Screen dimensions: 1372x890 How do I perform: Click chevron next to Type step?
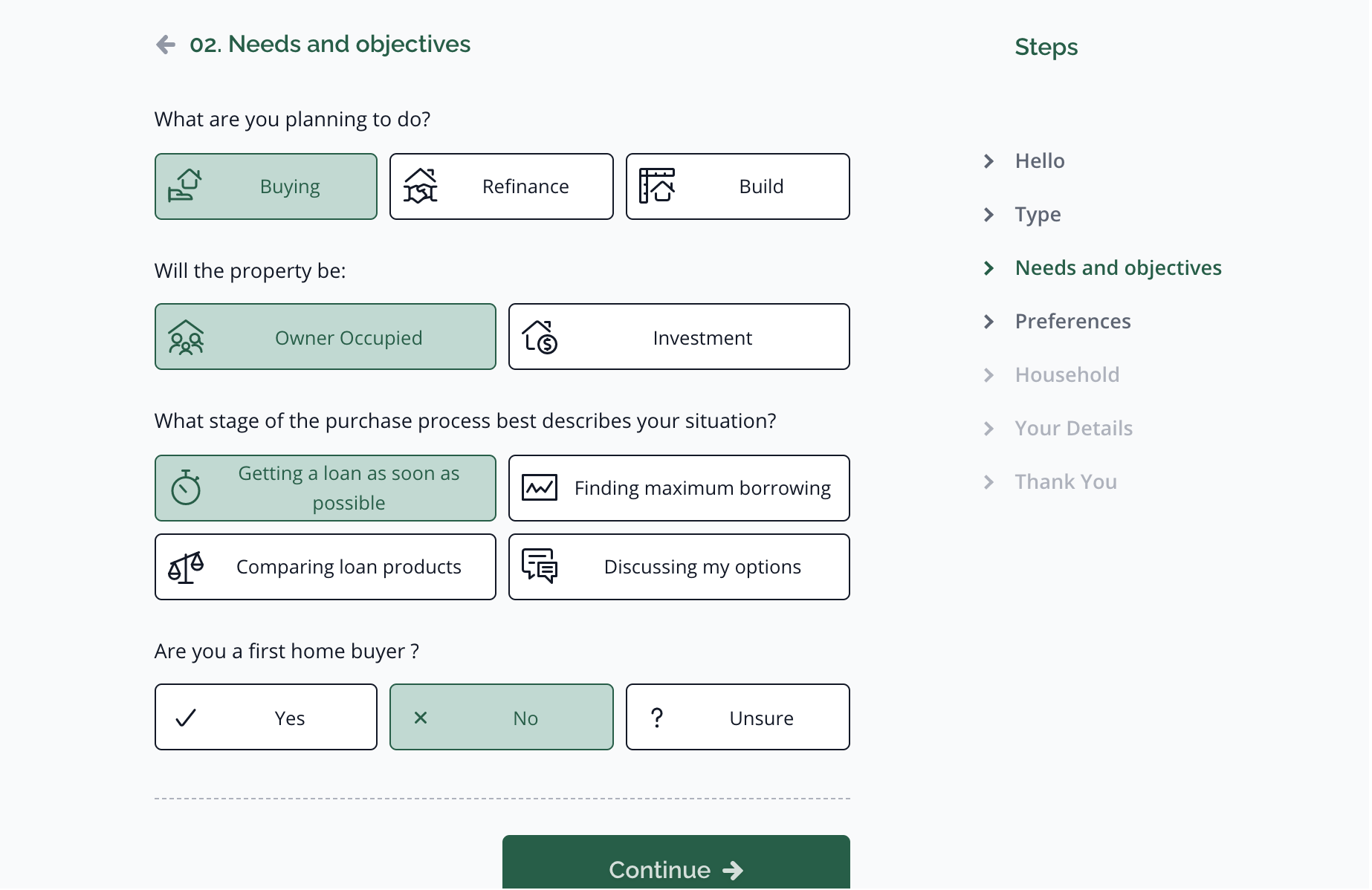[988, 215]
